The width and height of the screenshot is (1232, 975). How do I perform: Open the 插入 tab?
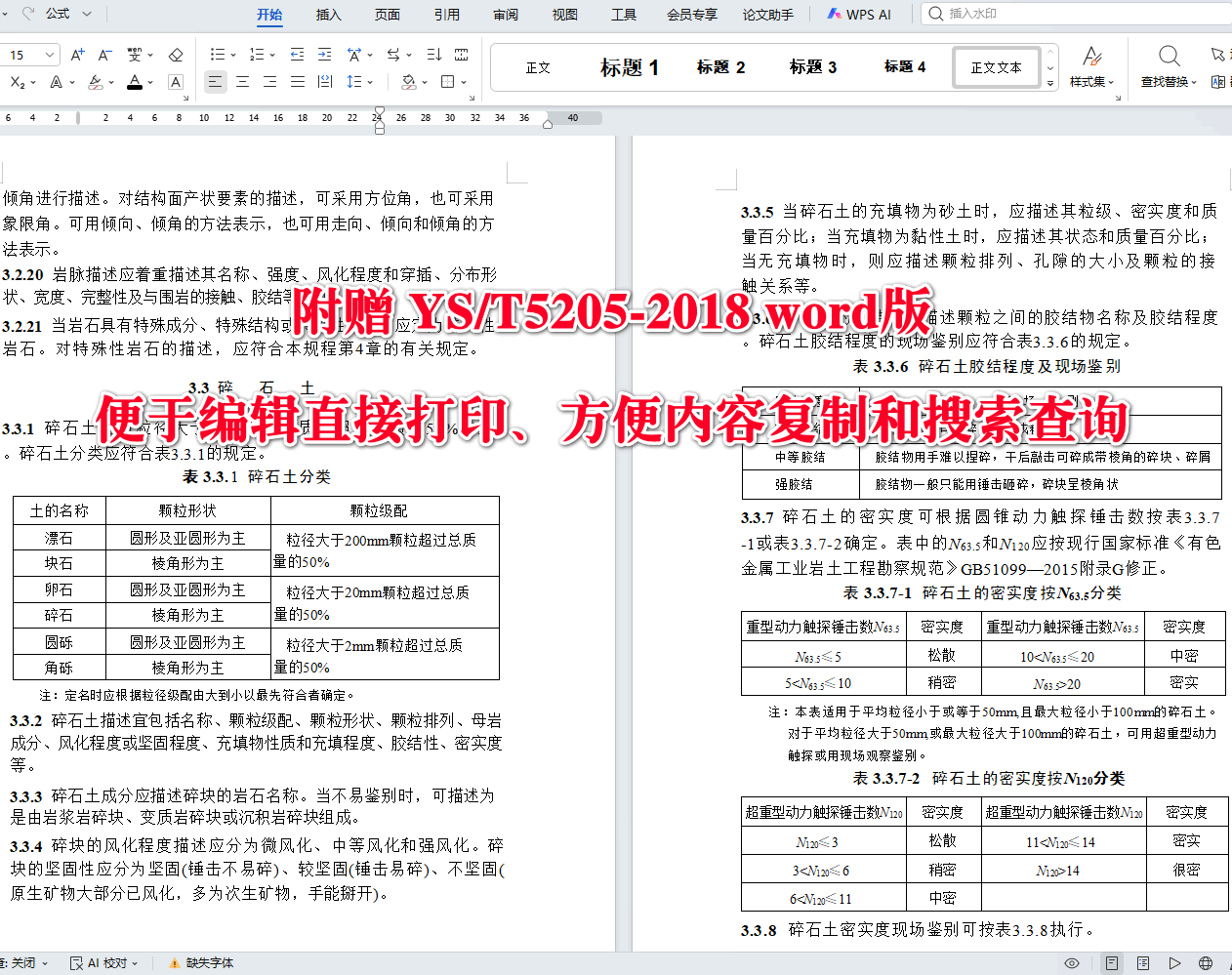point(329,15)
